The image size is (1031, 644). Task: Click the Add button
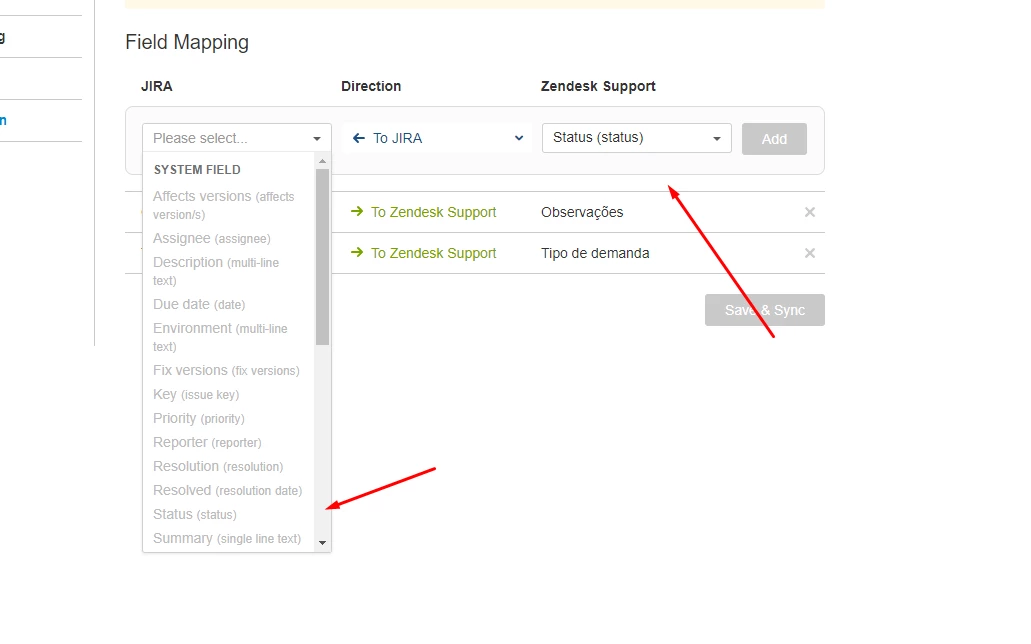774,139
